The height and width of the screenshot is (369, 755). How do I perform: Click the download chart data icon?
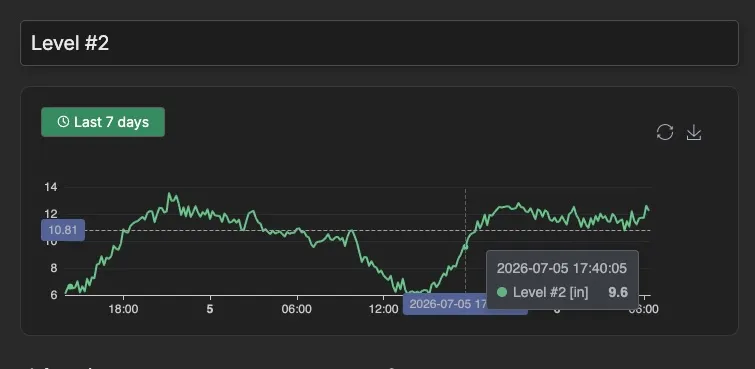click(x=693, y=132)
